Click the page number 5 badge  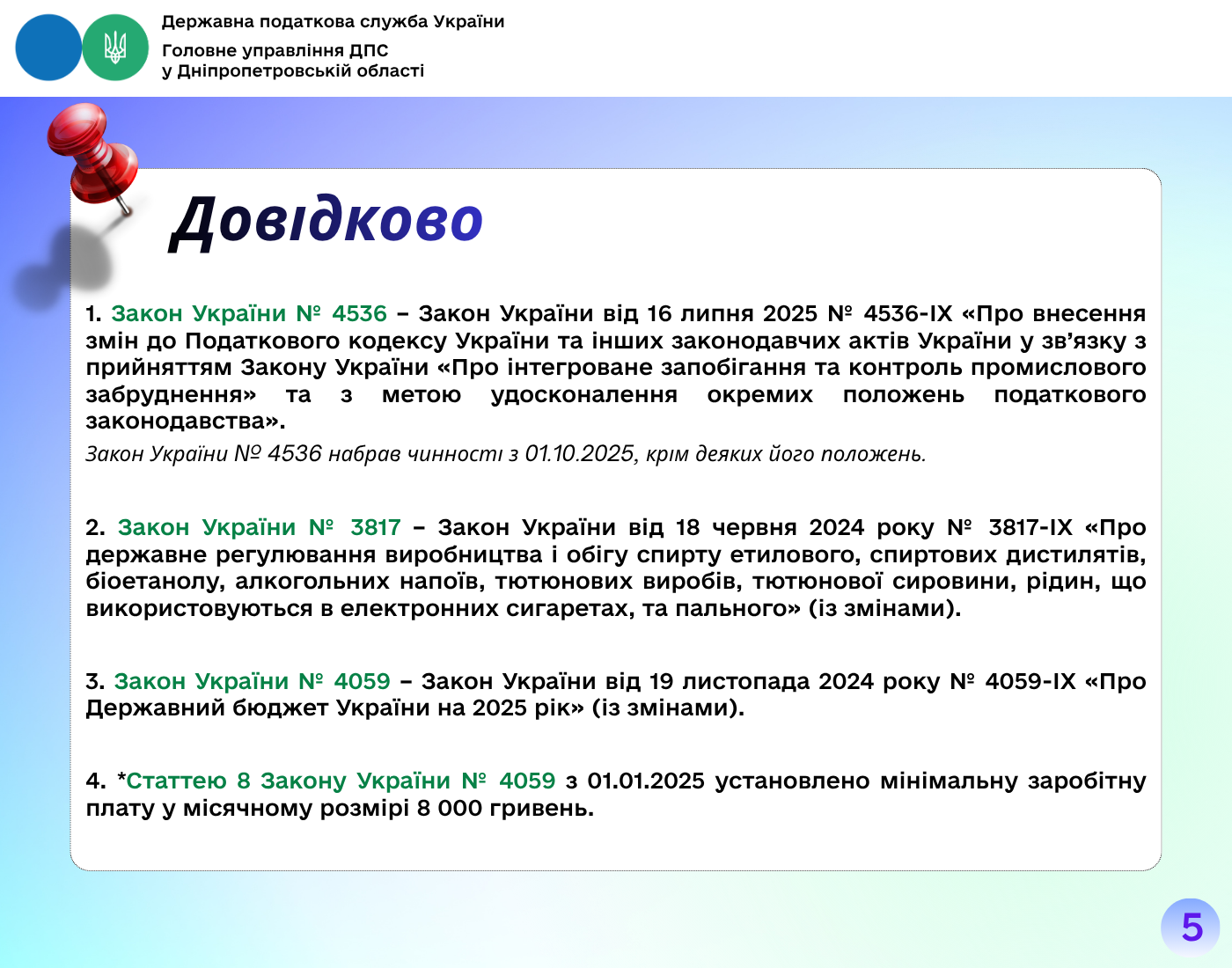1191,927
